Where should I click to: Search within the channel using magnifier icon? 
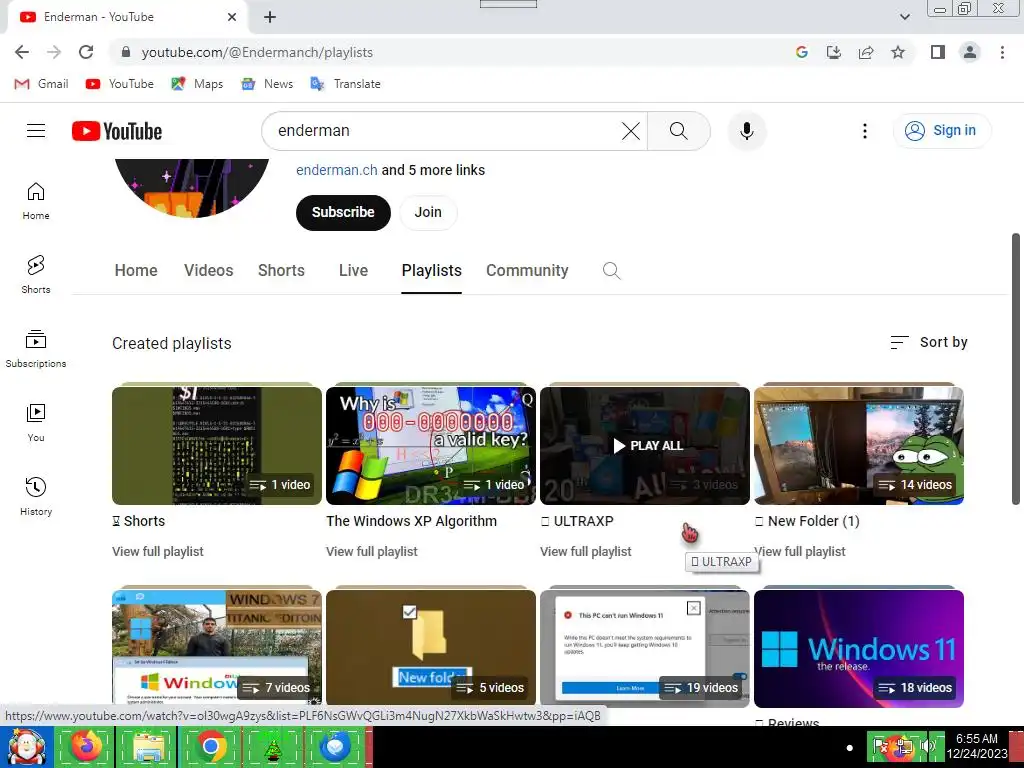[x=611, y=270]
